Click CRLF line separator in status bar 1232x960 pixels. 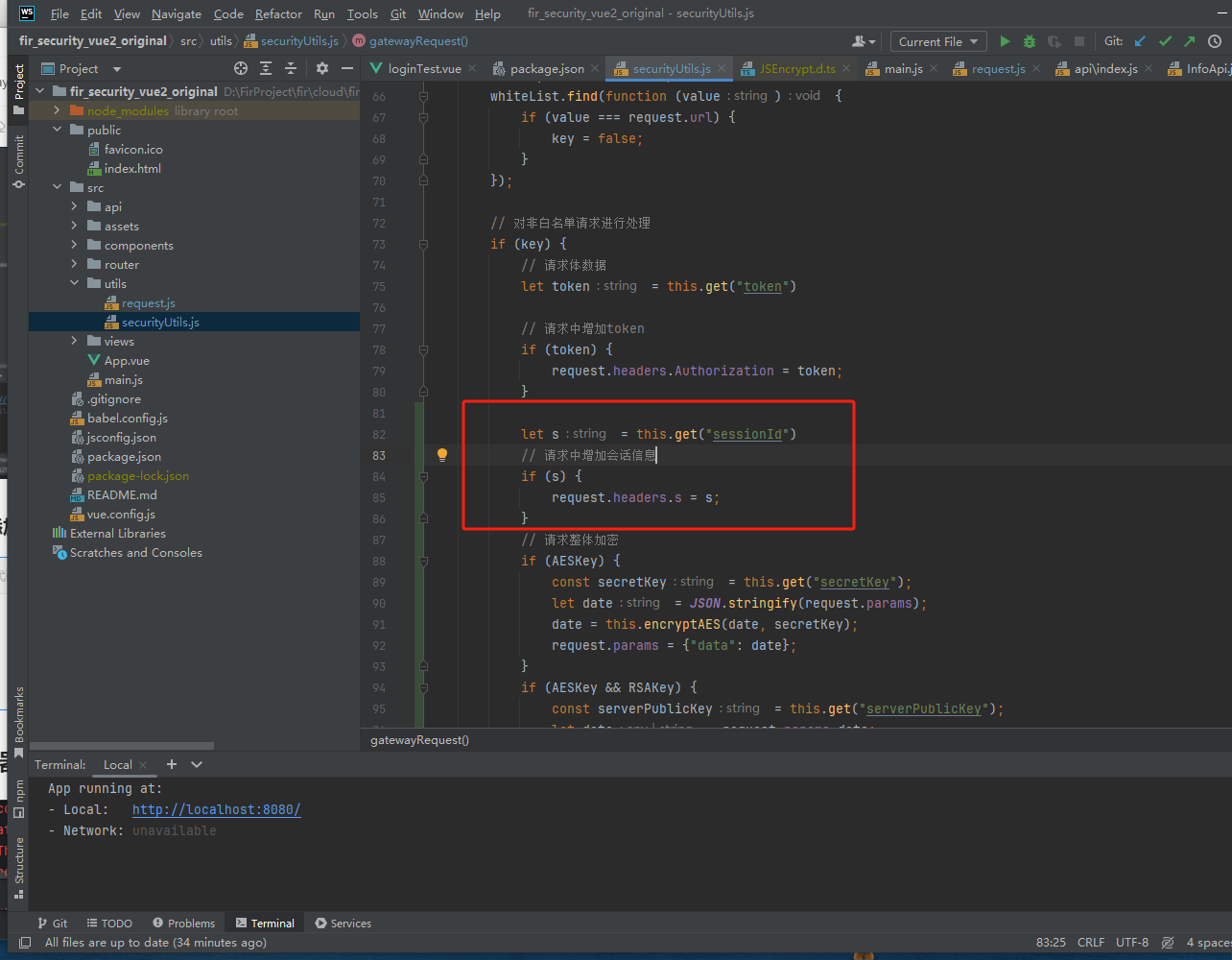click(1091, 943)
